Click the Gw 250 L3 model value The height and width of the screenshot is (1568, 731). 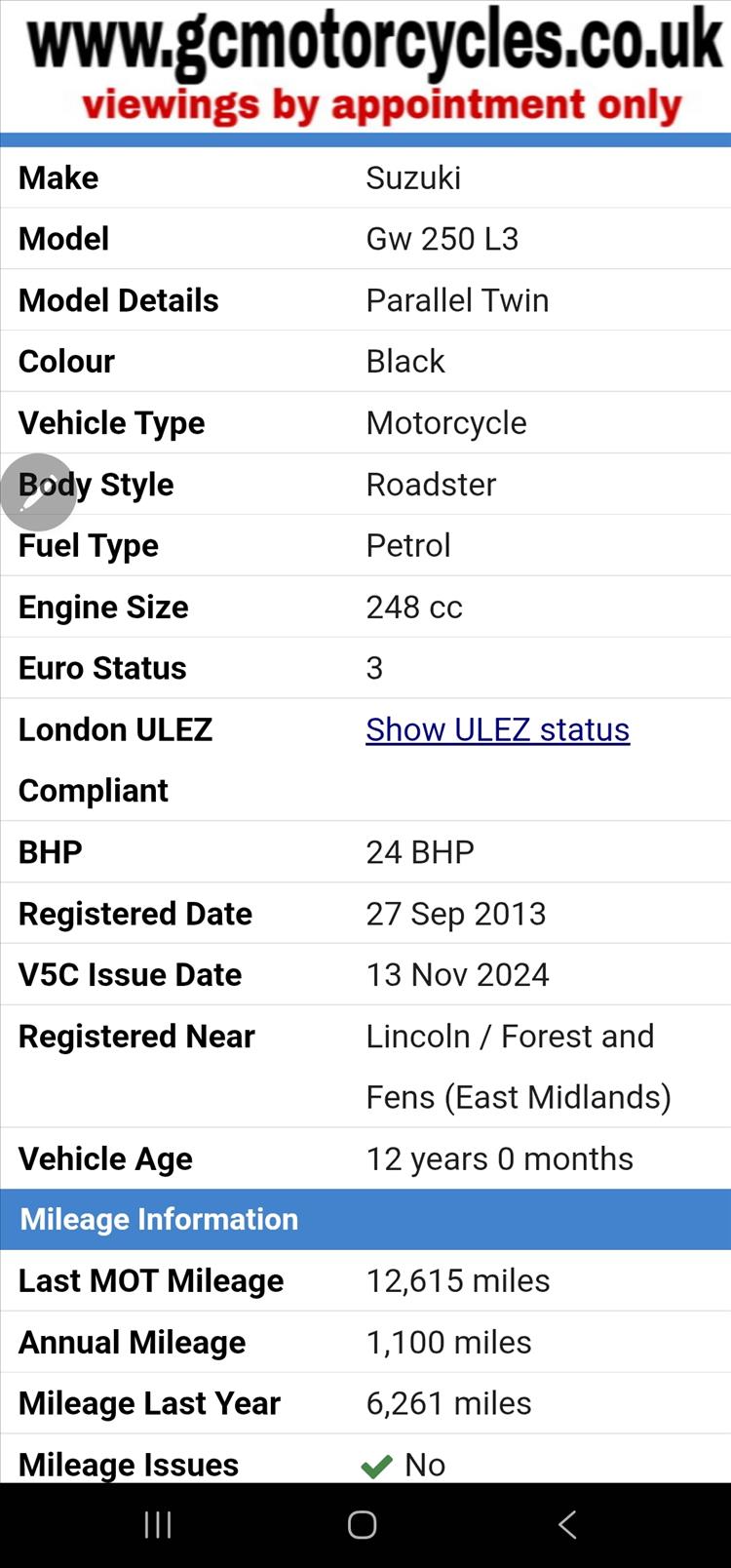pyautogui.click(x=442, y=239)
